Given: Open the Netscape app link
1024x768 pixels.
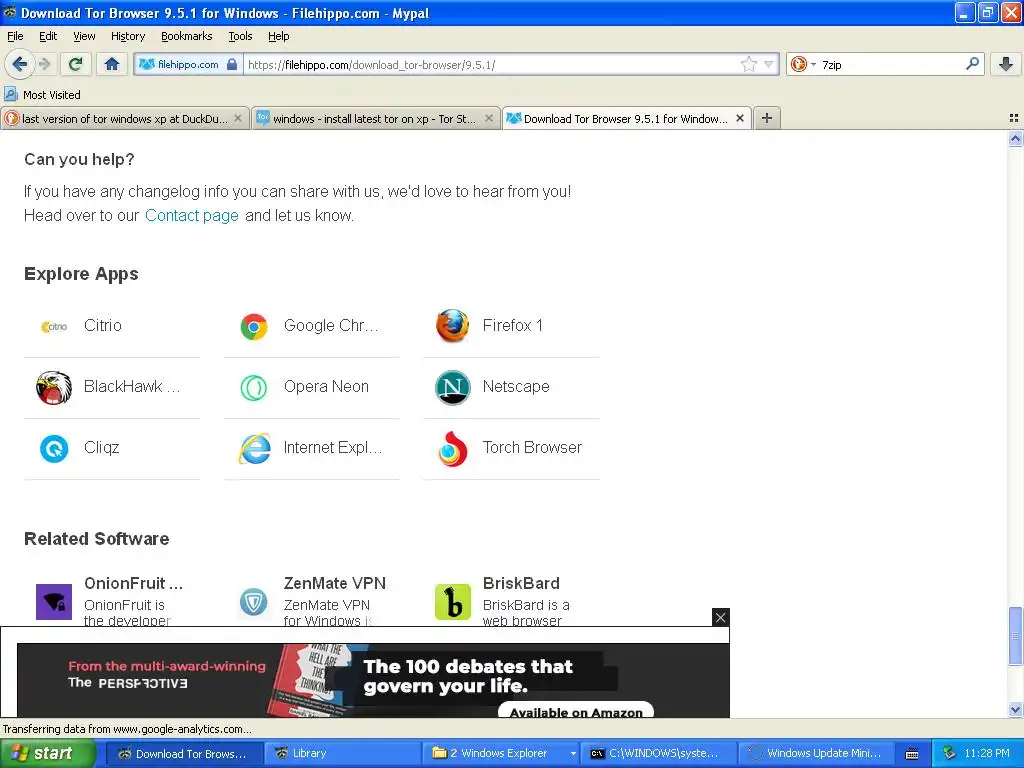Looking at the screenshot, I should [x=516, y=387].
